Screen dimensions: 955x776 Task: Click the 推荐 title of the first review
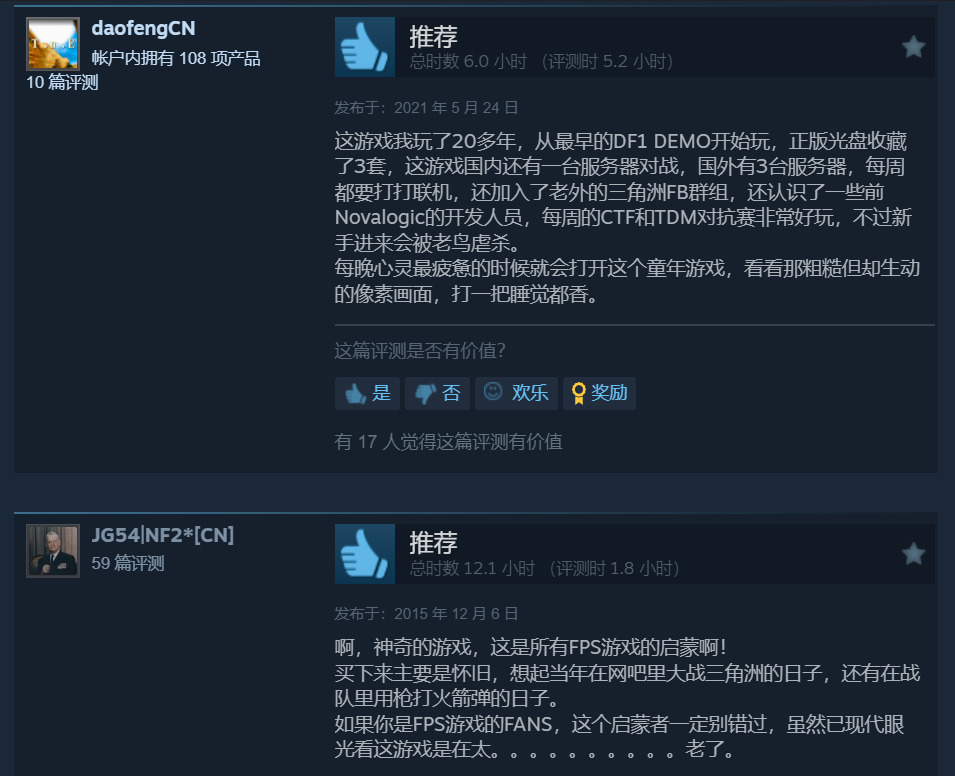pos(433,37)
